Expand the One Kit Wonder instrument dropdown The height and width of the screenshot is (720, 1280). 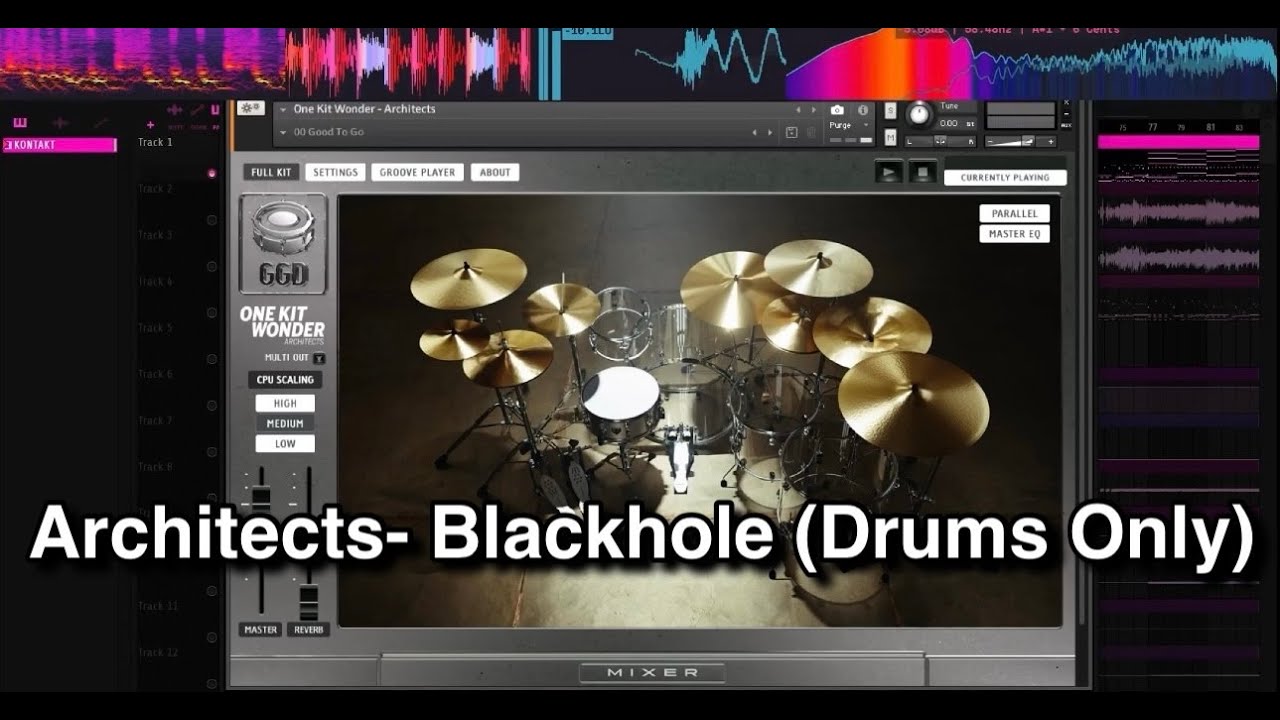[x=284, y=109]
